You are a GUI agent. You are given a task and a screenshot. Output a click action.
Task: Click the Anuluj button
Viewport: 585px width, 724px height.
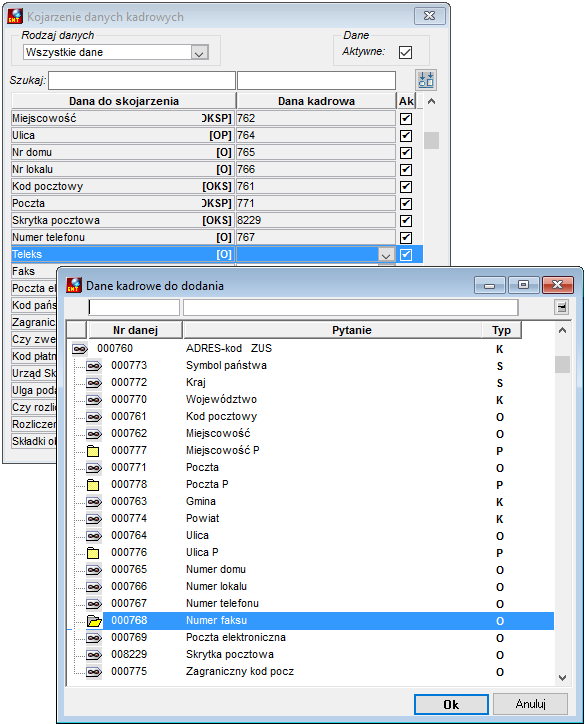(530, 704)
